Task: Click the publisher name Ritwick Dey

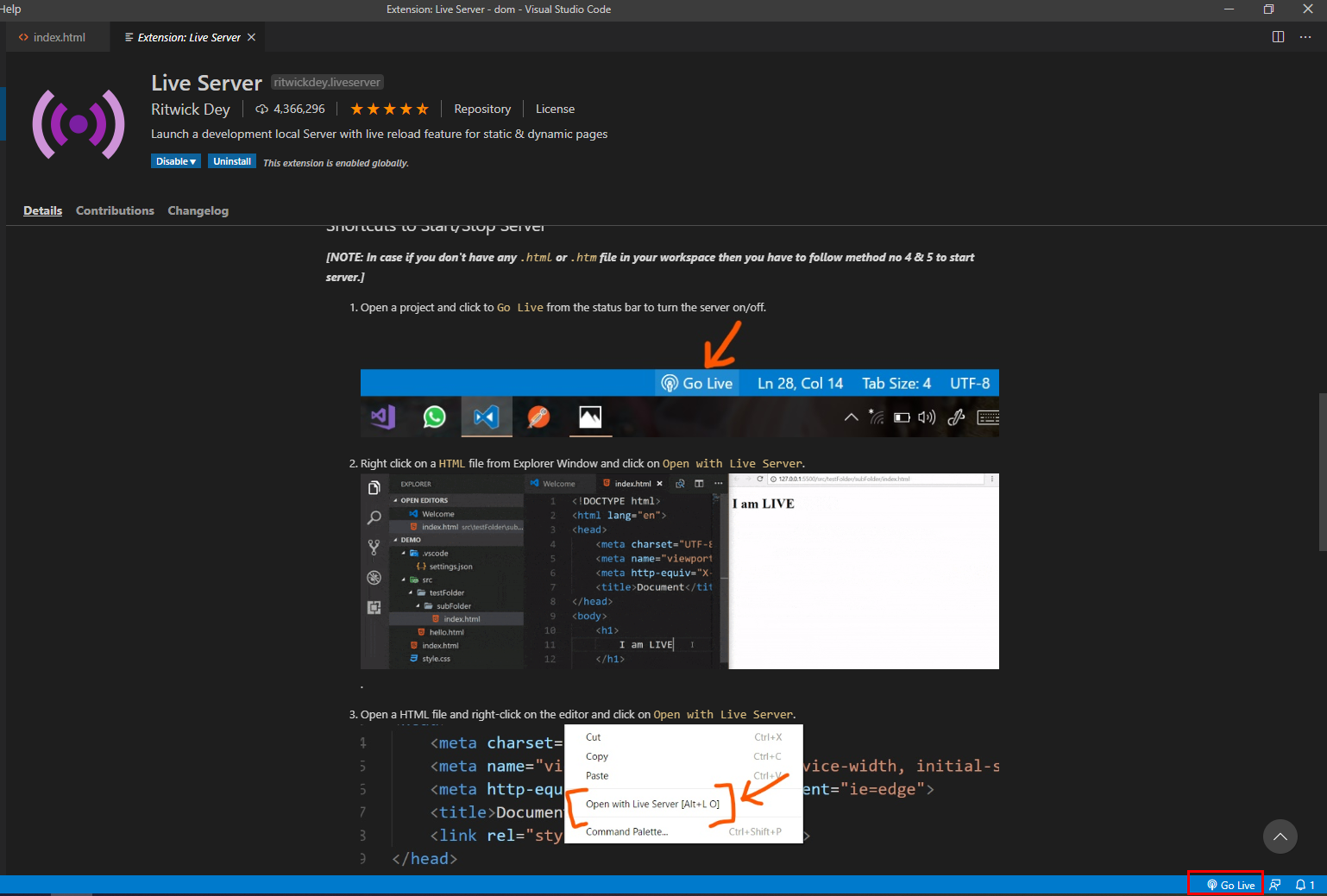Action: [x=191, y=110]
